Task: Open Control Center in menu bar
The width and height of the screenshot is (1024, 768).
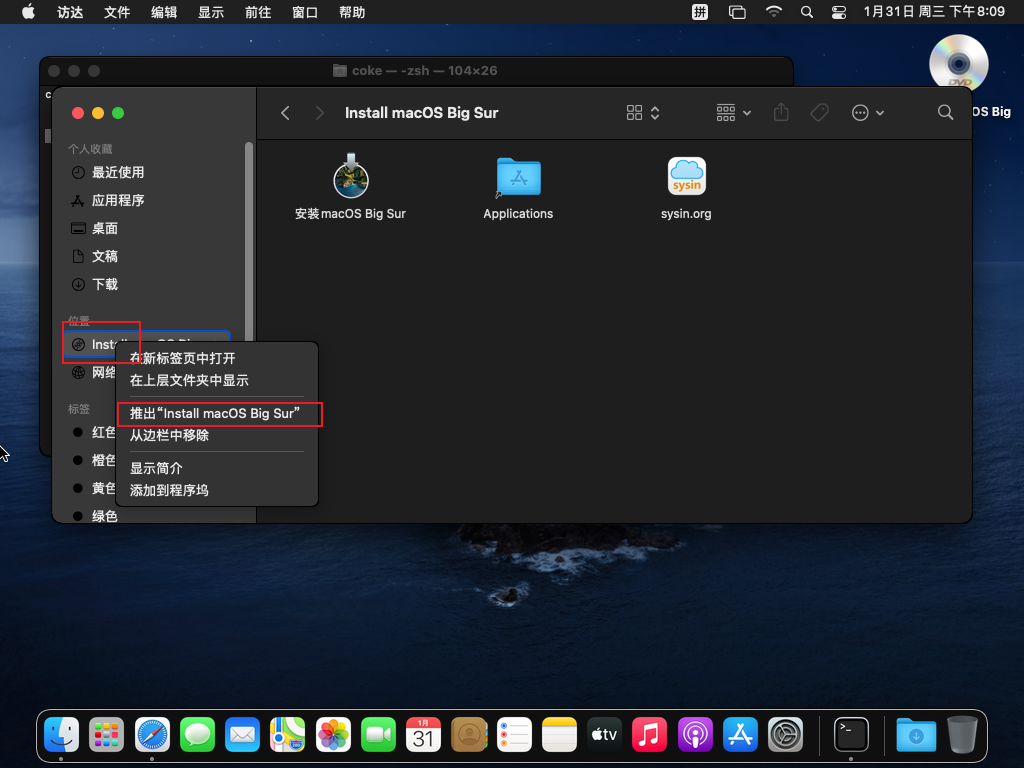Action: [x=839, y=12]
